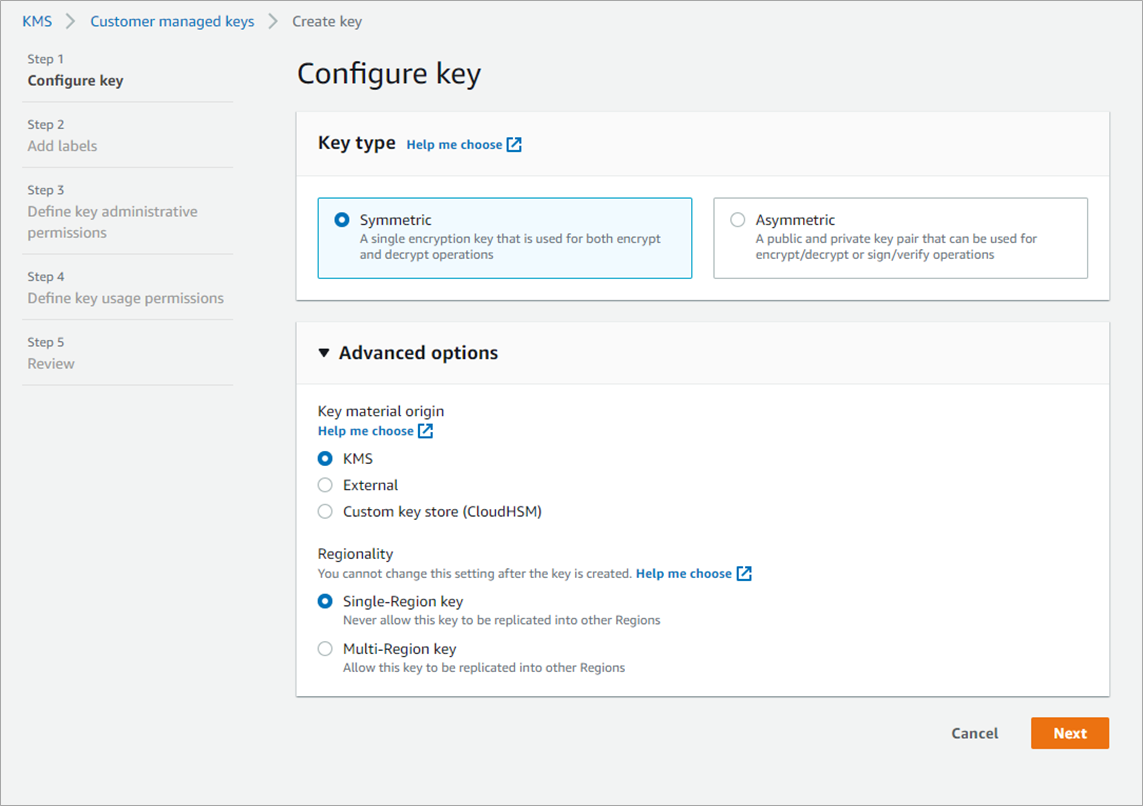Open Help me choose link for Key type
1143x806 pixels.
454,145
